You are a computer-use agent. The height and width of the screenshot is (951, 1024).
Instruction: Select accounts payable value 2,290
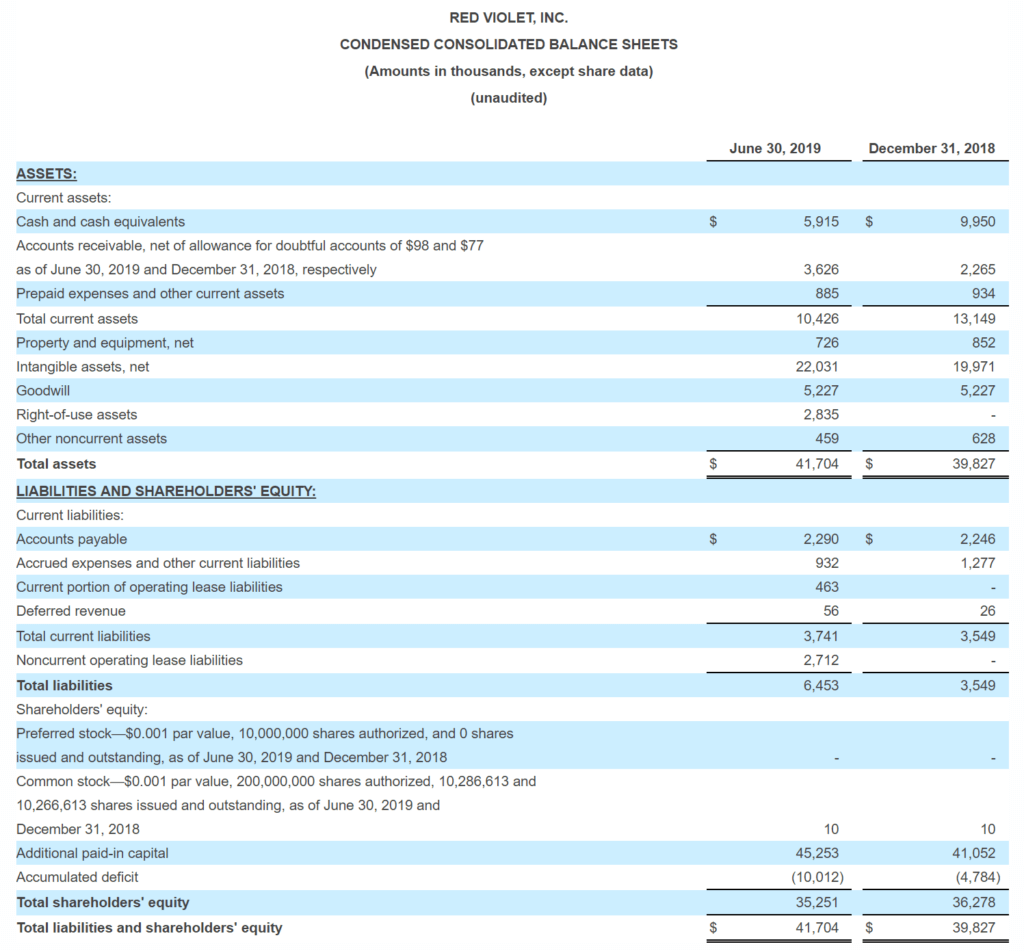[821, 540]
